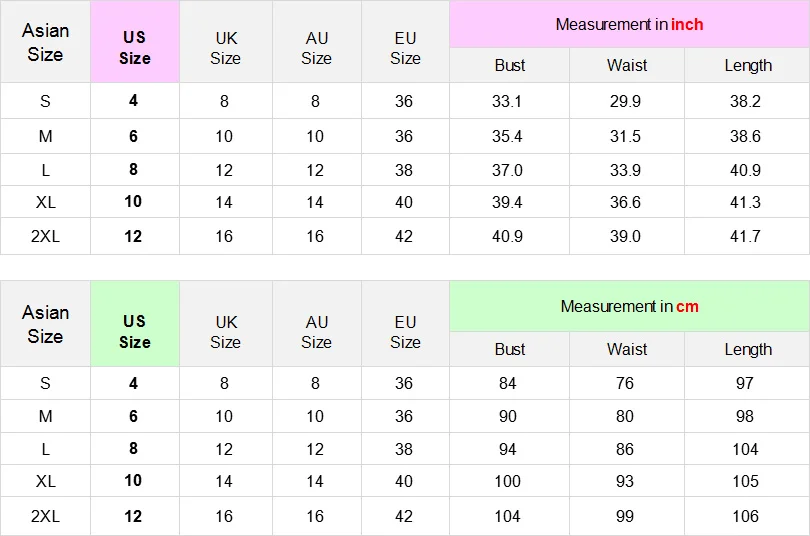Click the 100 bust value in cm table
Viewport: 810px width, 536px height.
coord(507,481)
